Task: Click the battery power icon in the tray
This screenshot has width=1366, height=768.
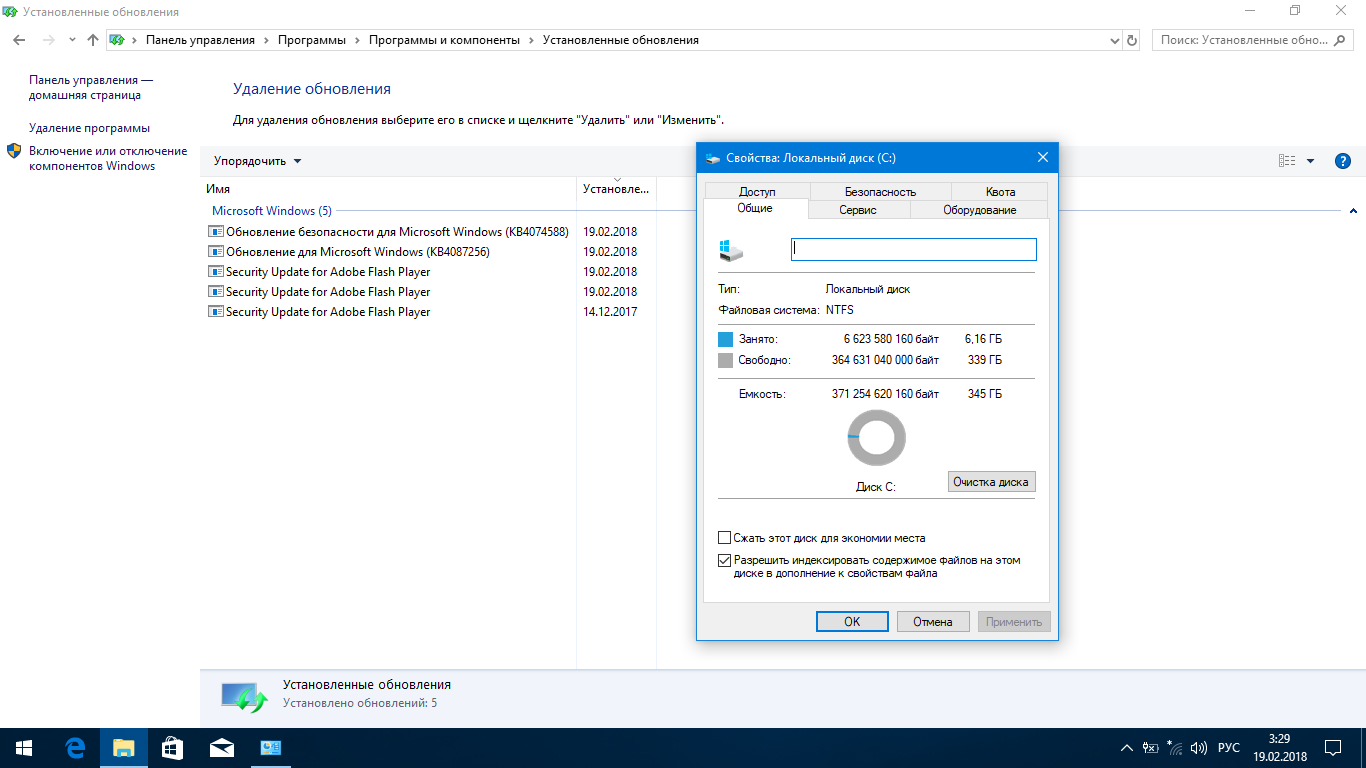Action: 1151,748
